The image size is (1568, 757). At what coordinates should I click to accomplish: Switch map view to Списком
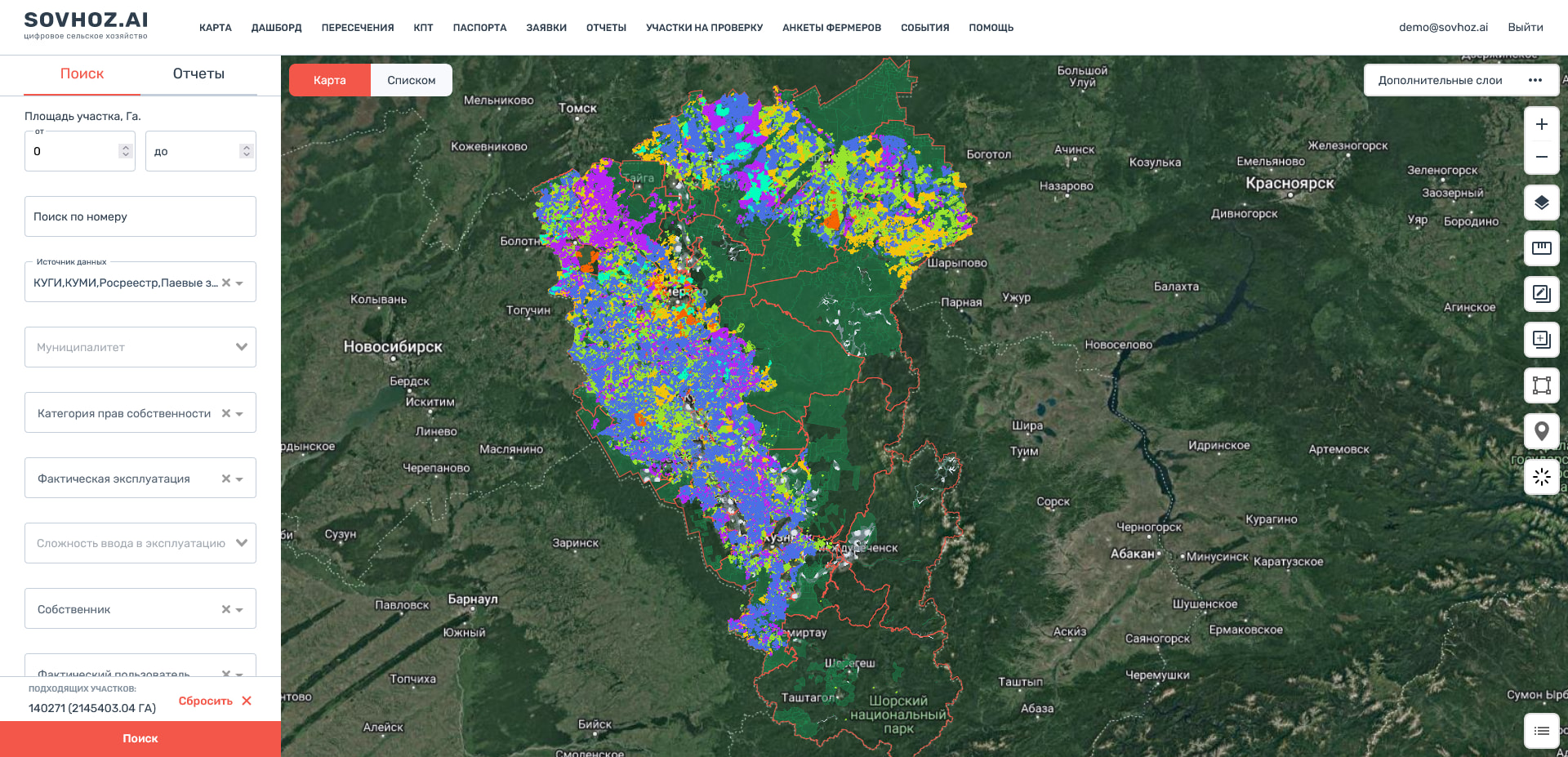411,80
